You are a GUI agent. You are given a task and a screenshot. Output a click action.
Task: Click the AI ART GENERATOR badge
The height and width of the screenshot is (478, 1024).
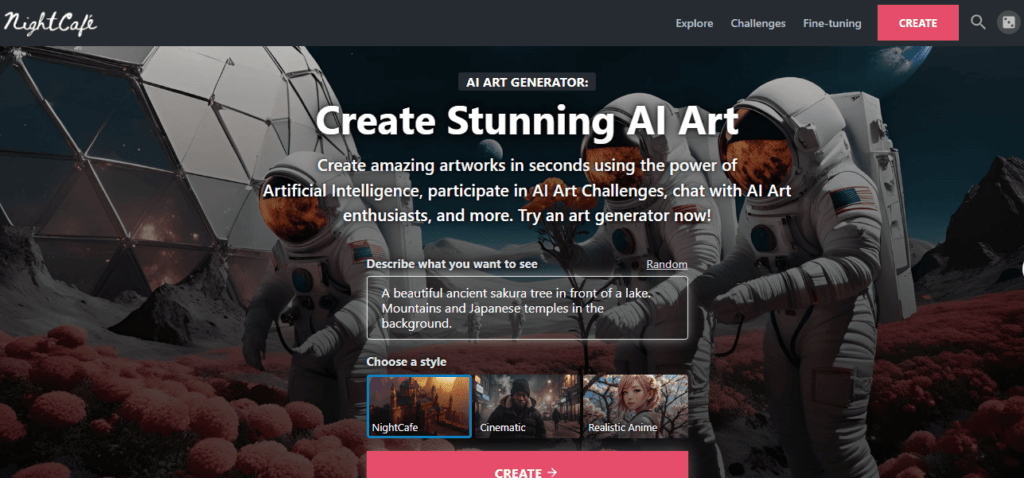(x=527, y=82)
